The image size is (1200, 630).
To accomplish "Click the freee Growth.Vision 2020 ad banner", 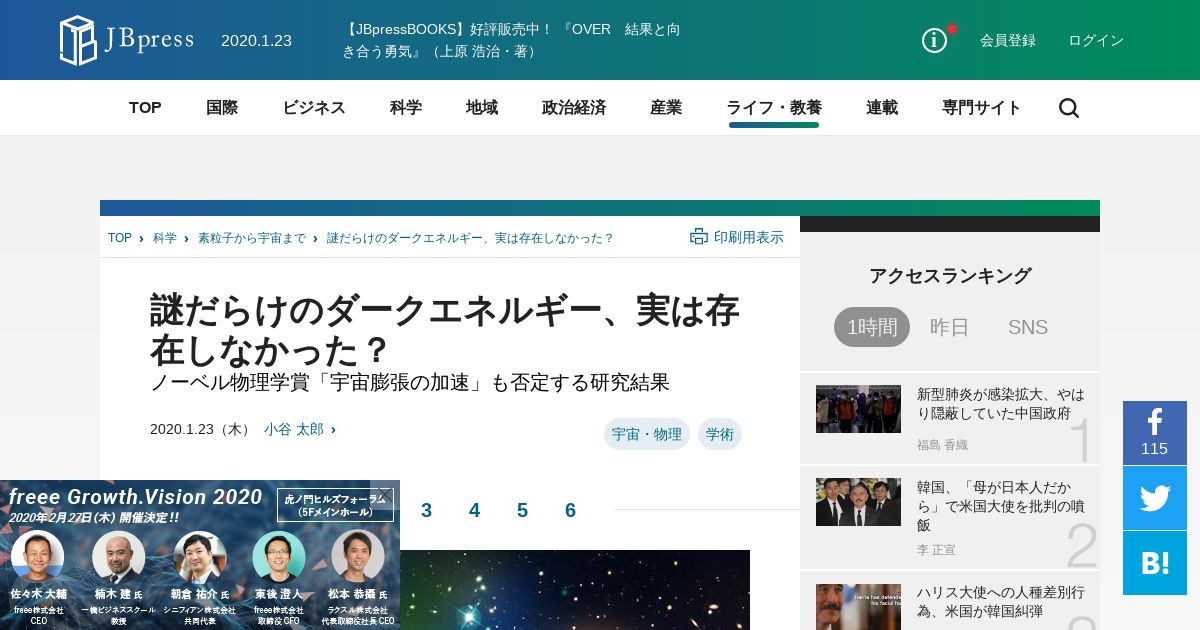I will pyautogui.click(x=200, y=555).
